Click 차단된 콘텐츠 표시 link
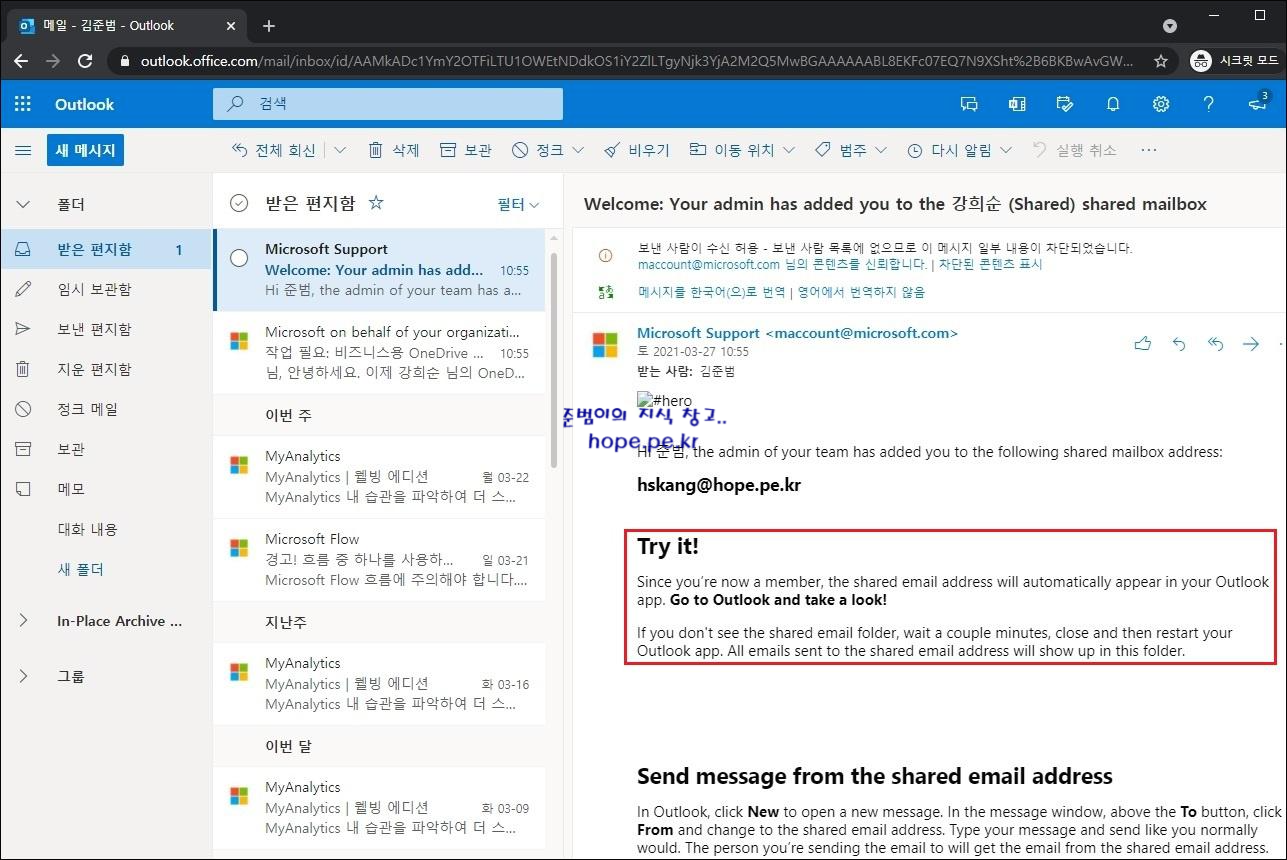This screenshot has width=1287, height=860. tap(990, 265)
